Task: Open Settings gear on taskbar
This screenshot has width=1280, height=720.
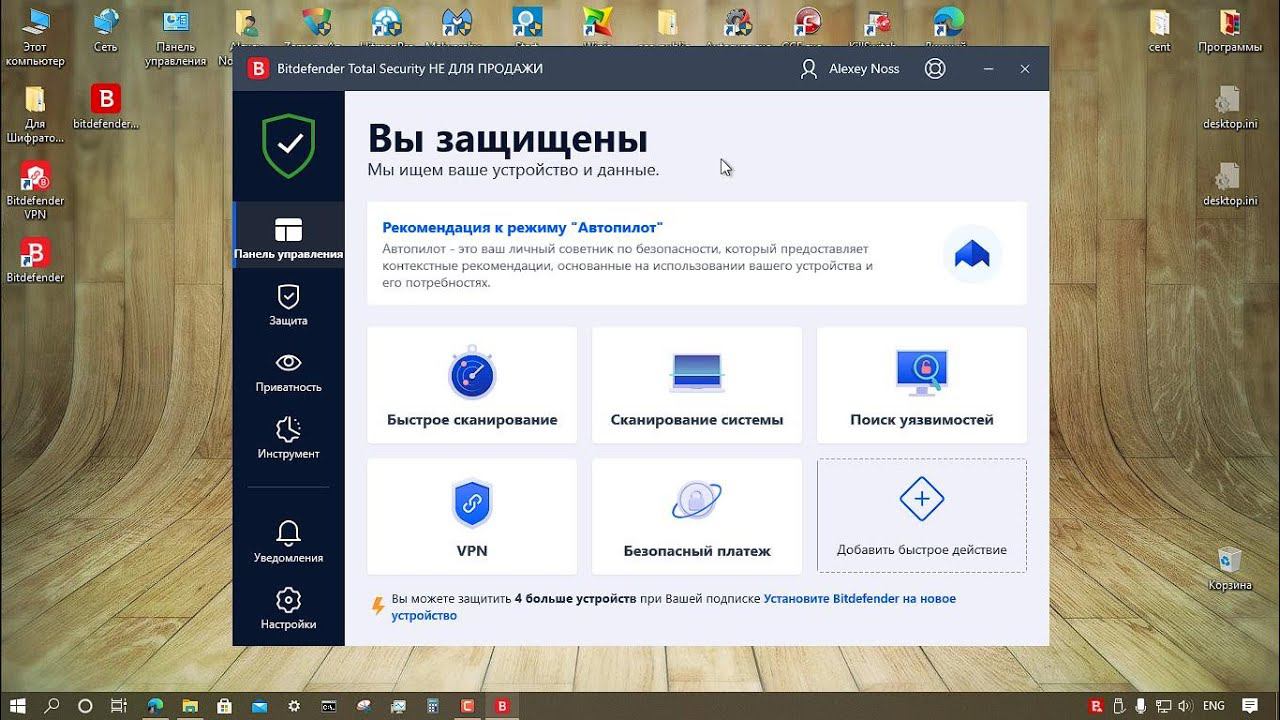Action: tap(294, 706)
